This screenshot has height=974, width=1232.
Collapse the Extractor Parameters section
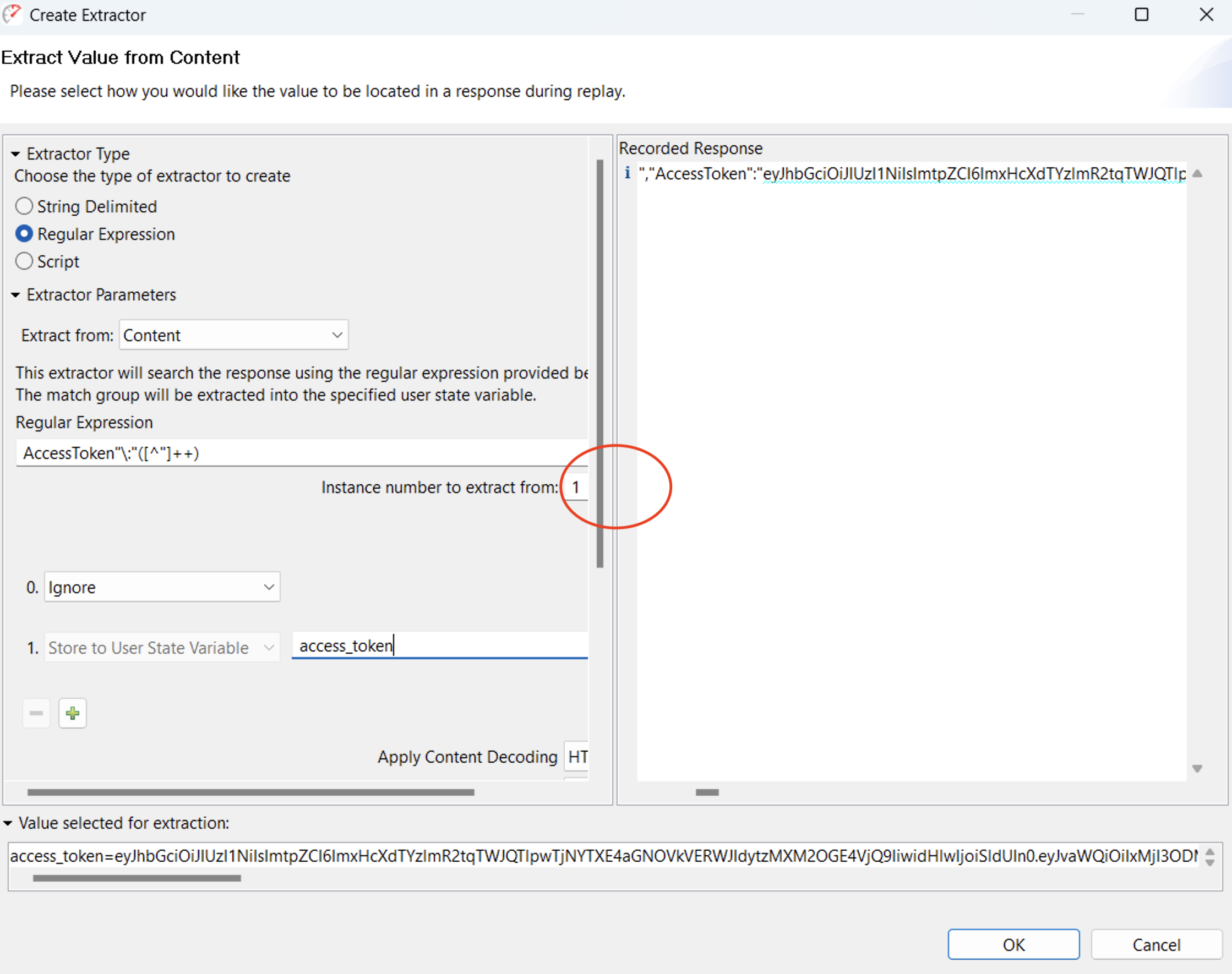[15, 295]
